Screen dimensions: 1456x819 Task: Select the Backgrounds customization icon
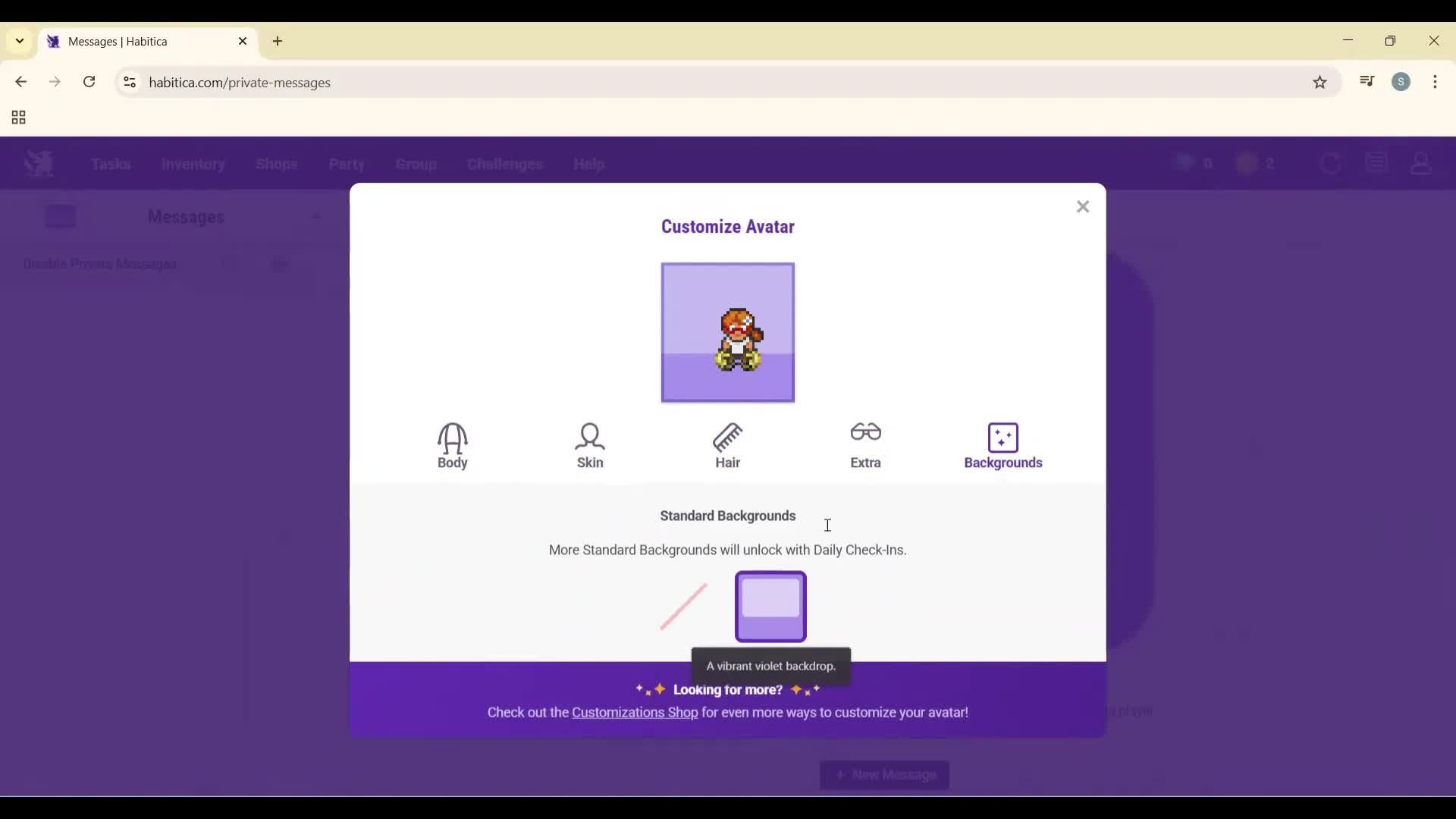point(1003,446)
